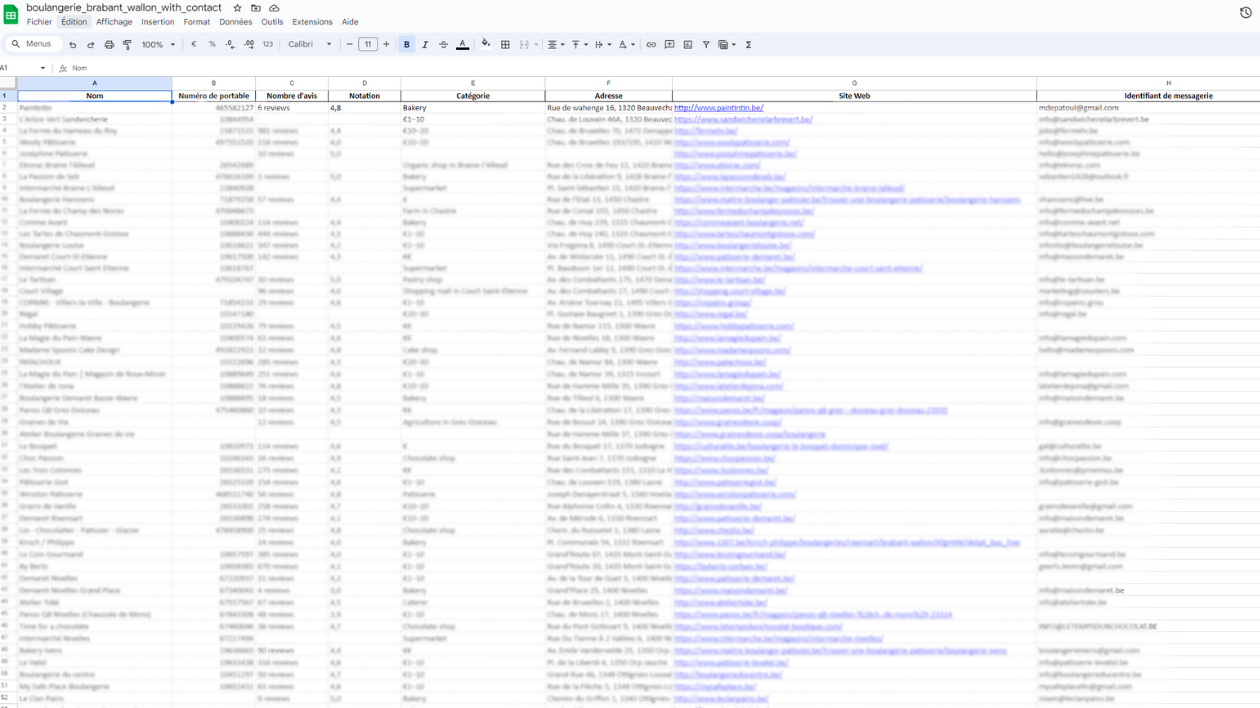Select the "Catégorie" header cell
Viewport: 1260px width, 708px height.
[473, 96]
